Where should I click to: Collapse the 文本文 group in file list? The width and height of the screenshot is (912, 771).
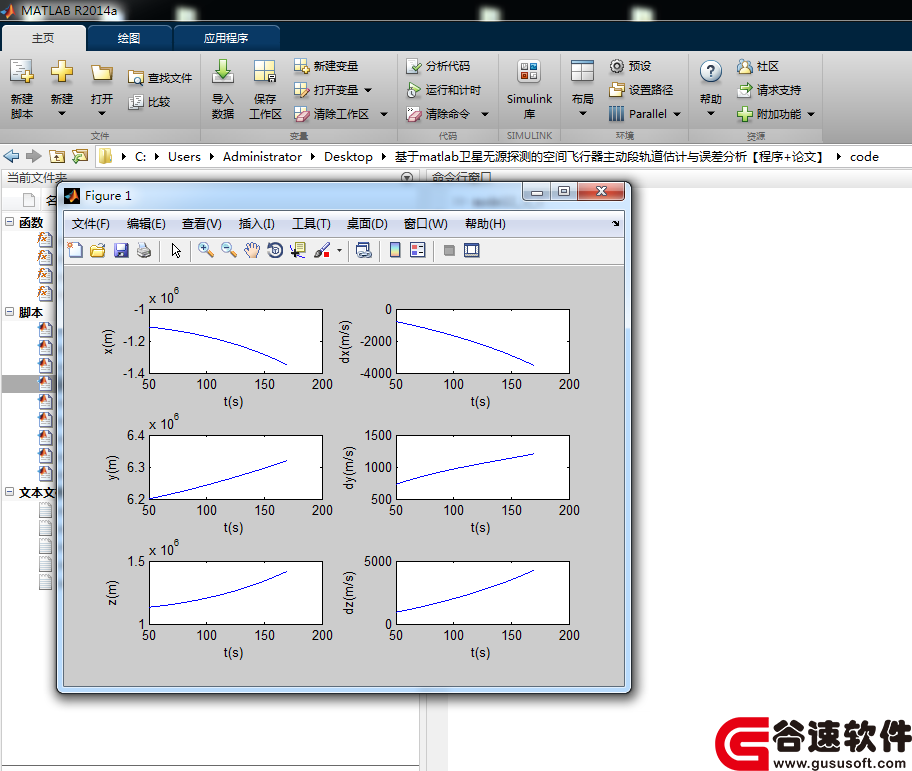[9, 492]
